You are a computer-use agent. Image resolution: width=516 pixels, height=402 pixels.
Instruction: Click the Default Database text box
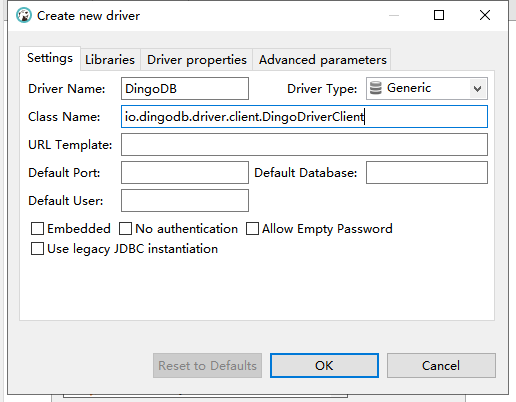pos(427,173)
